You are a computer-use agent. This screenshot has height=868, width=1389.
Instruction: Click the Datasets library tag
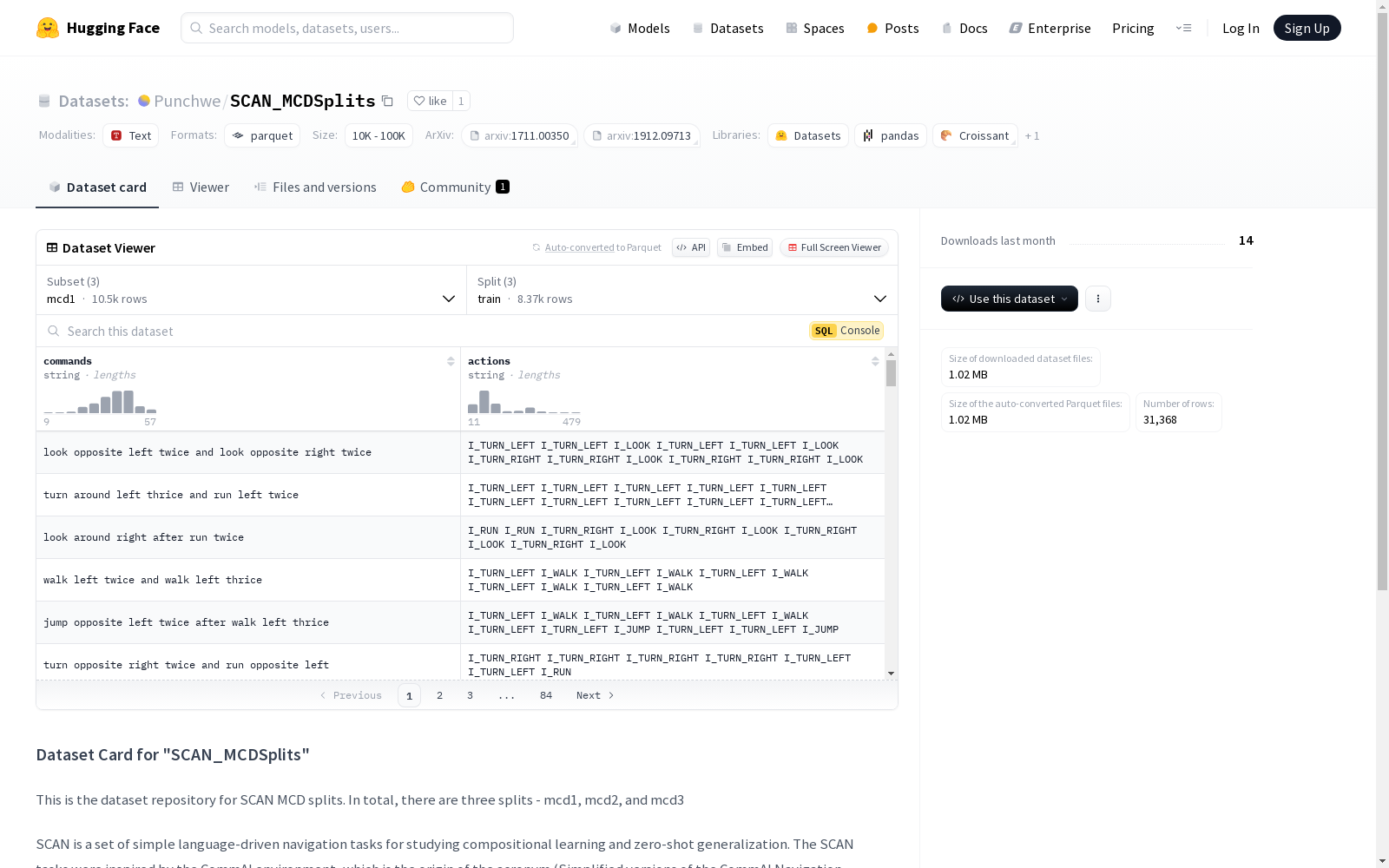click(x=808, y=135)
